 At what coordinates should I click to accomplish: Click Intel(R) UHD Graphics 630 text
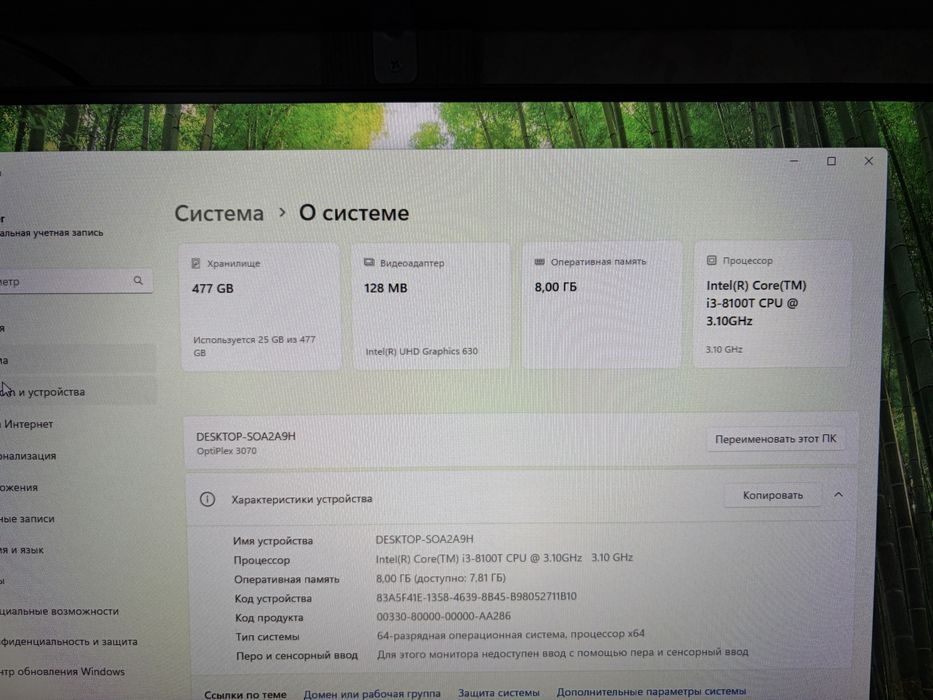tap(421, 351)
